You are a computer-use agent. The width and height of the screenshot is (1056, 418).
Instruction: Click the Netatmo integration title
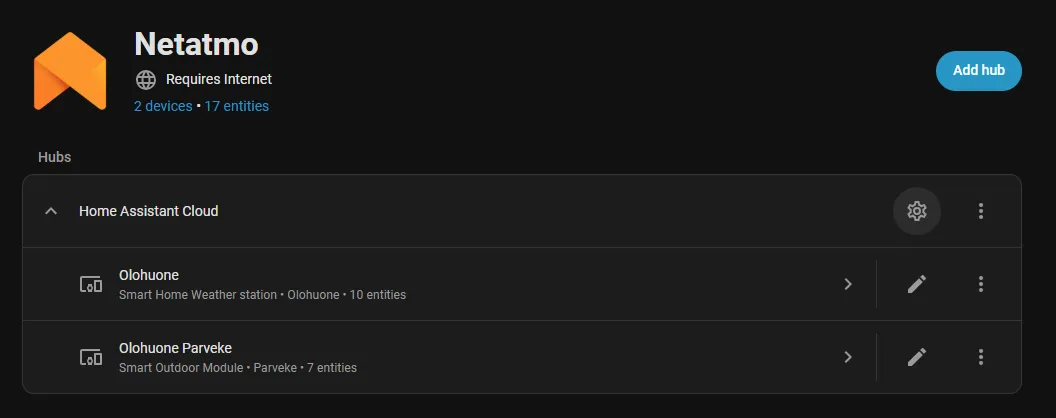click(196, 44)
